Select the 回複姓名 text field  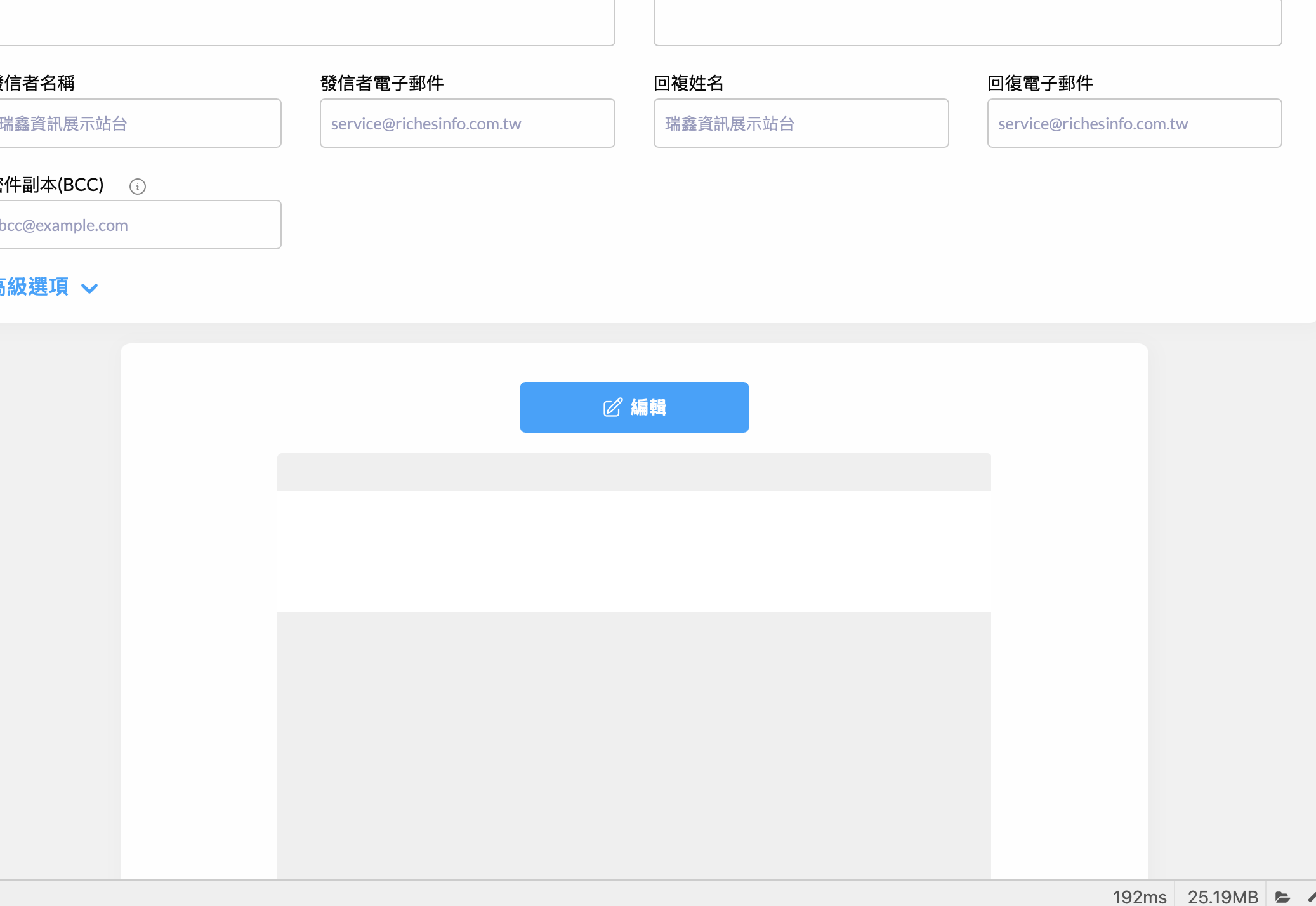[x=801, y=123]
